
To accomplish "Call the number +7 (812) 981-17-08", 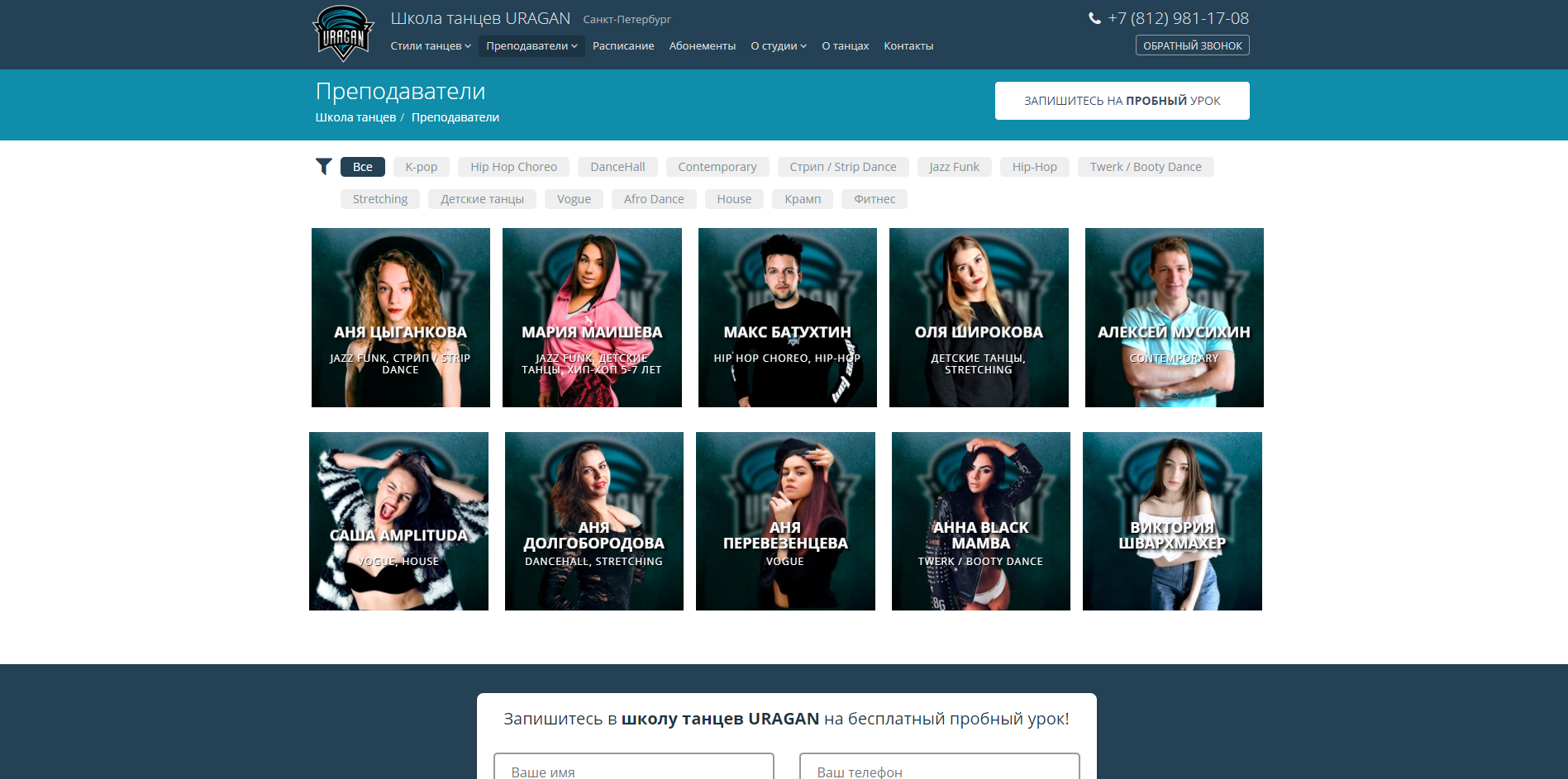I will [x=1179, y=18].
